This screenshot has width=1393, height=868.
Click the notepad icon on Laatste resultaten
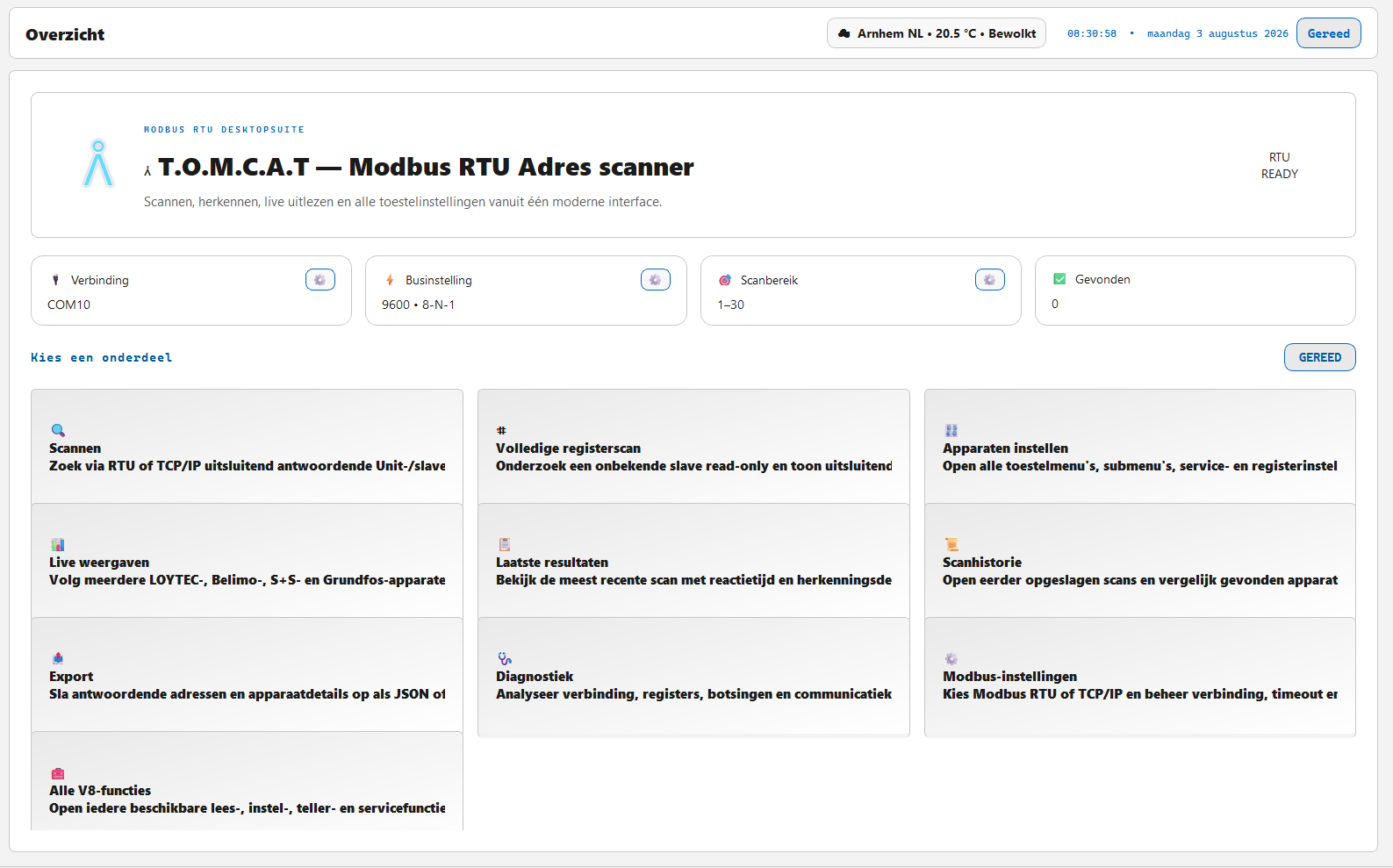505,544
